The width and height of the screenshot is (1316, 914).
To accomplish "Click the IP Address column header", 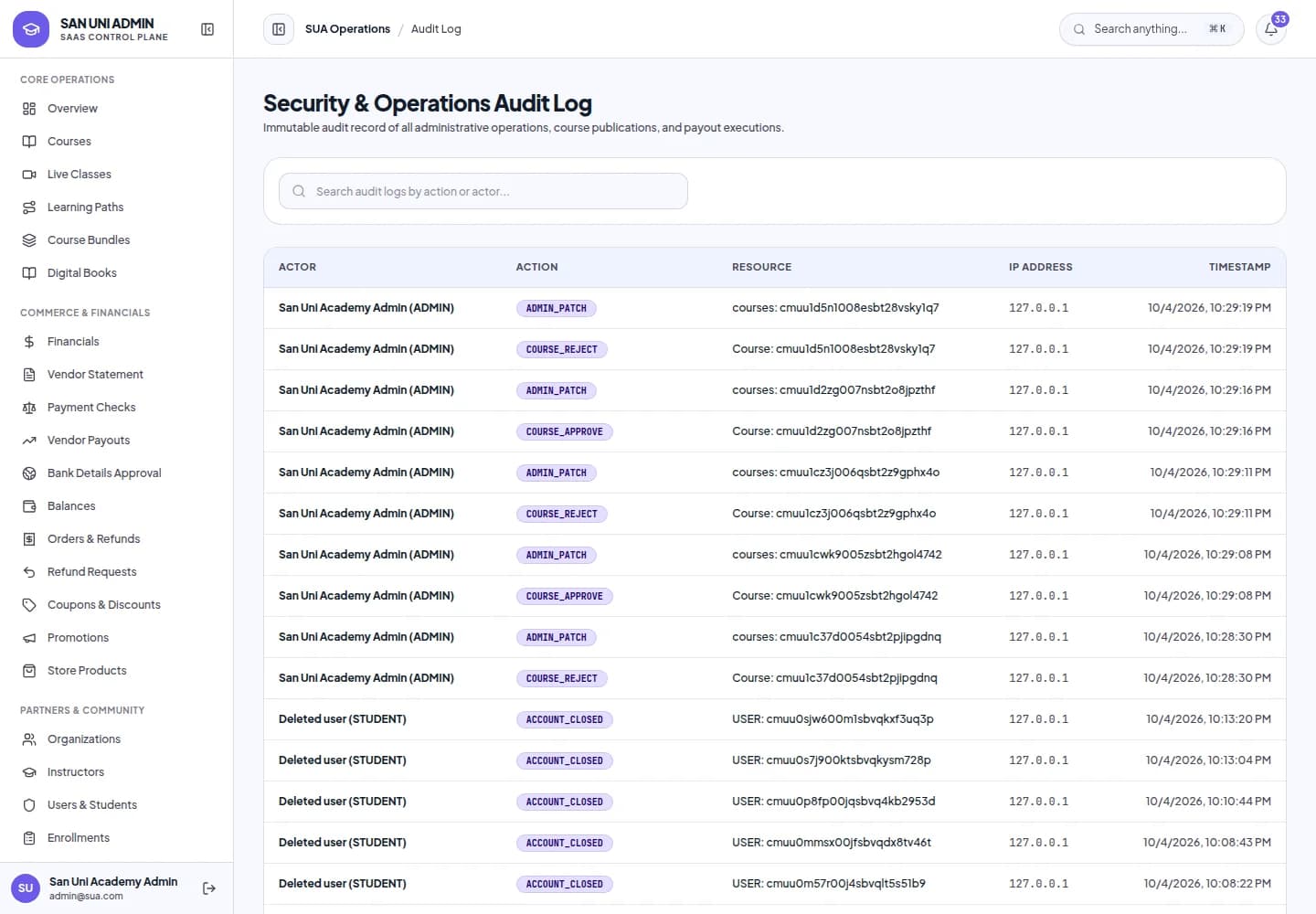I will (x=1040, y=267).
